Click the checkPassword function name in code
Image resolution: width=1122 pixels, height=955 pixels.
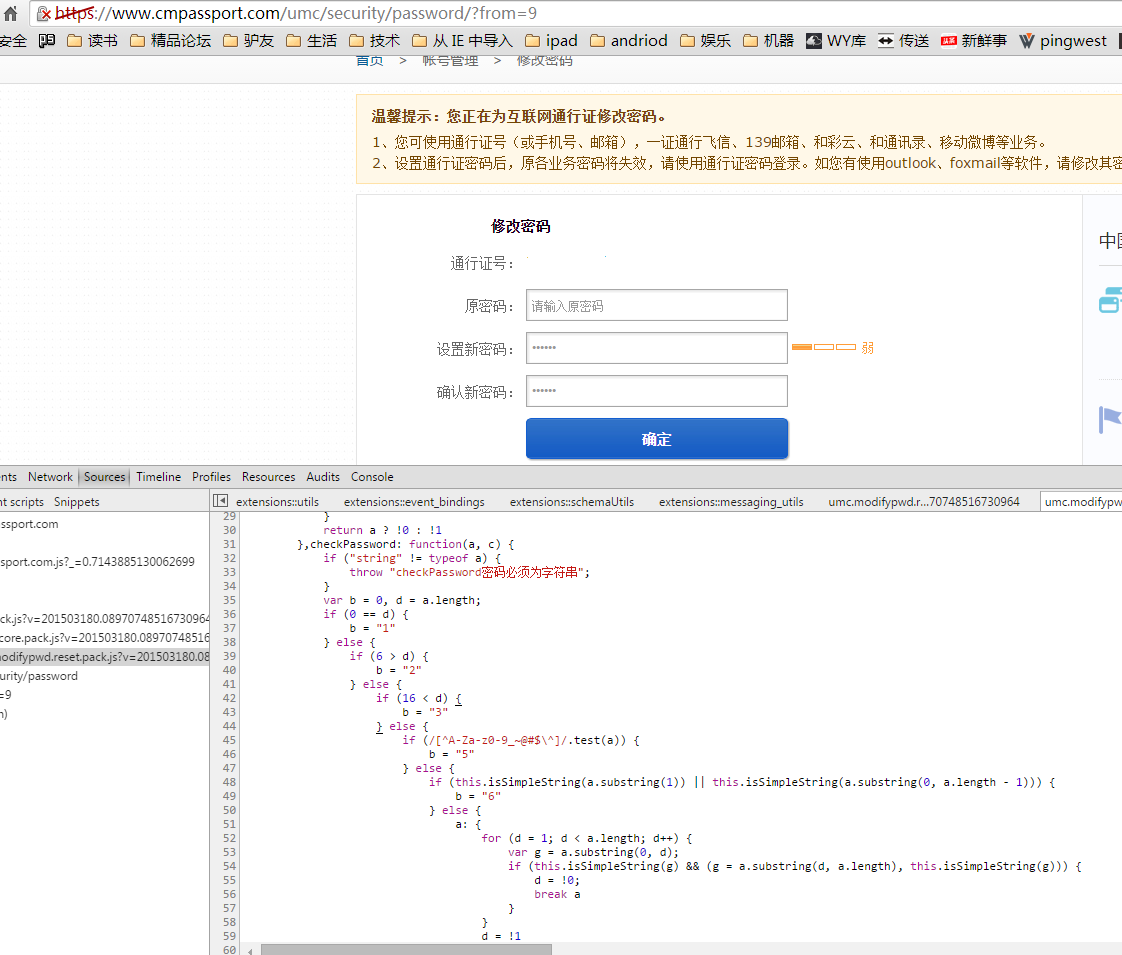coord(355,544)
